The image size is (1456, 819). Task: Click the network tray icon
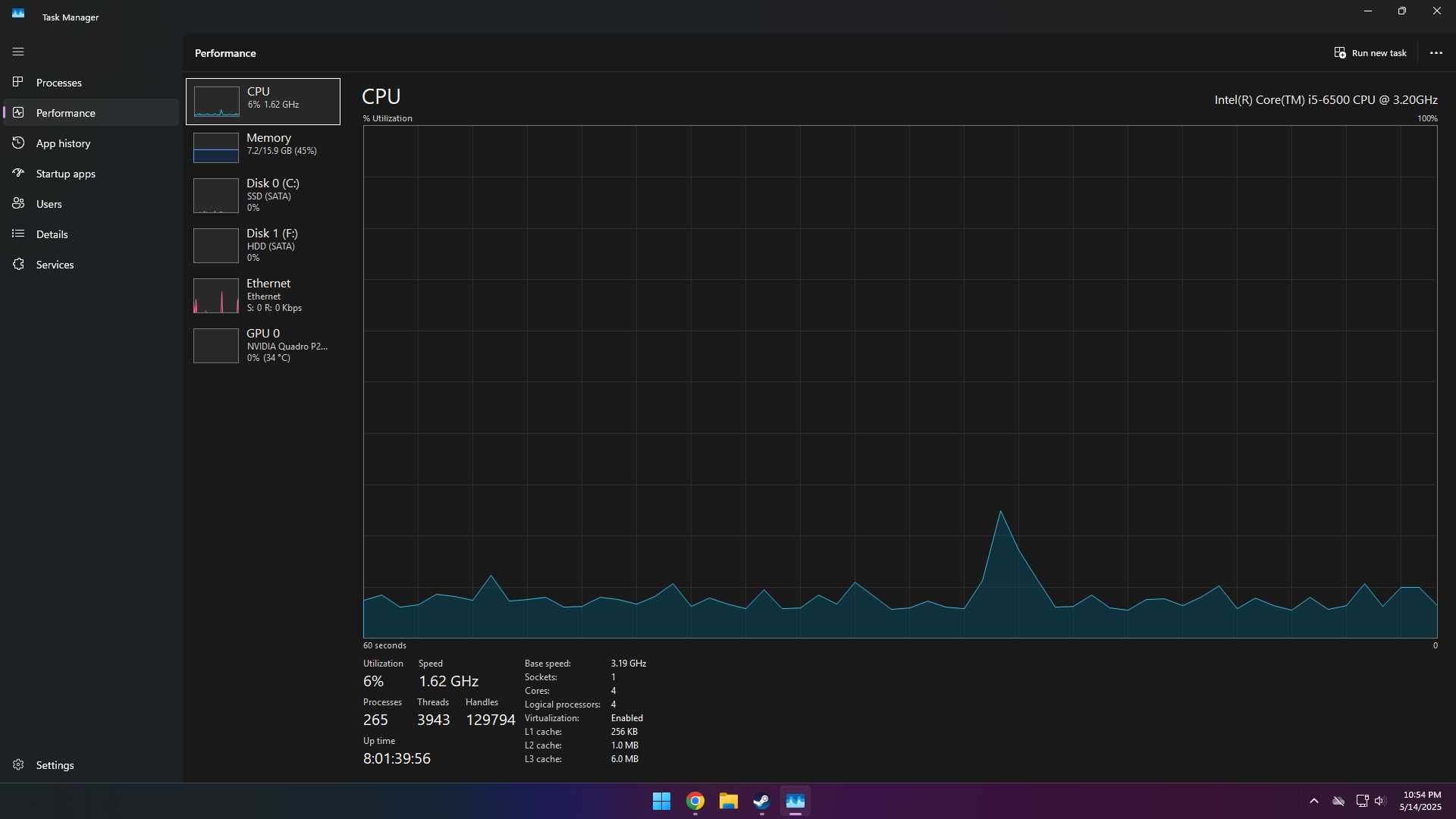pos(1362,801)
